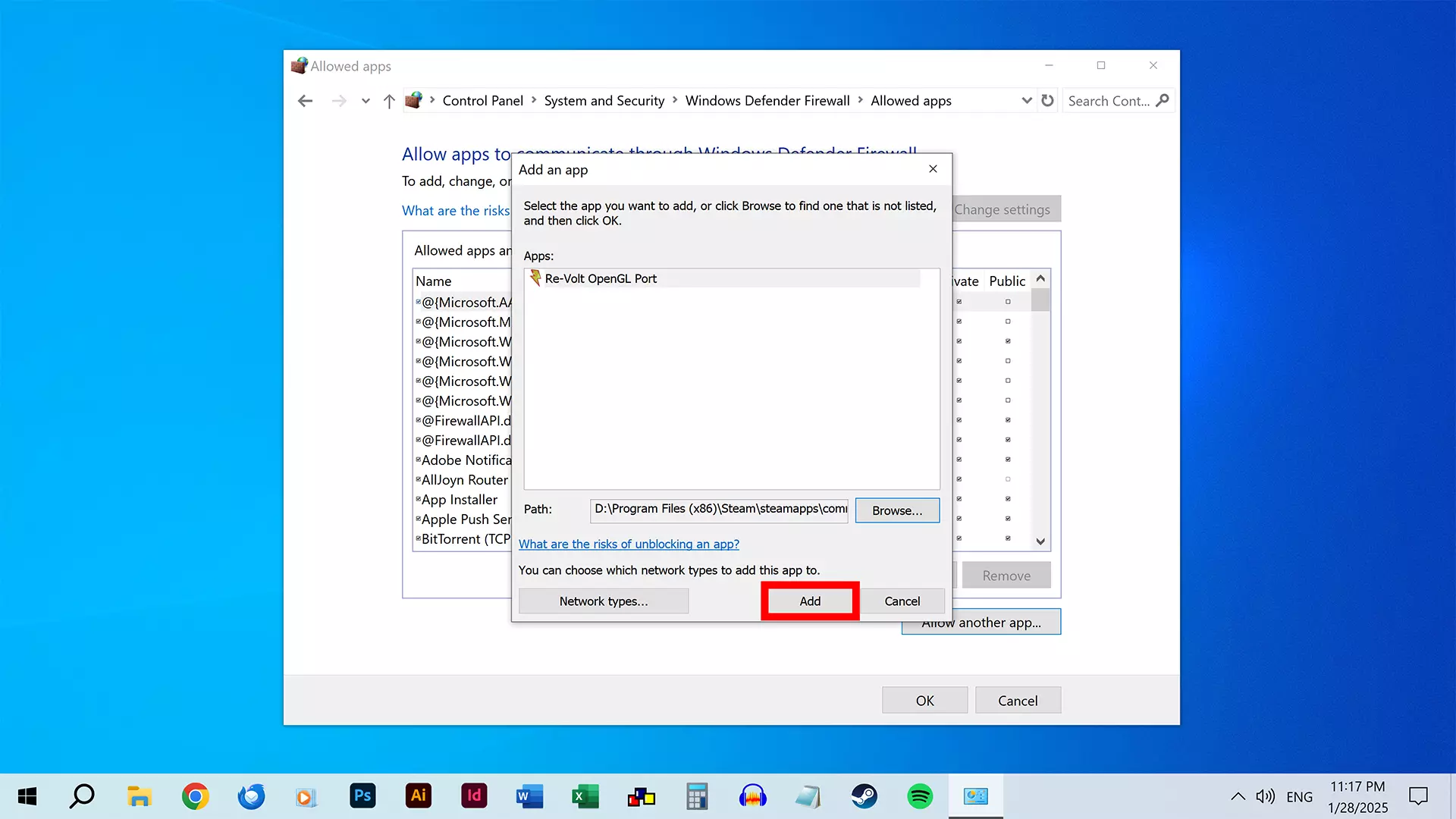Image resolution: width=1456 pixels, height=819 pixels.
Task: Navigate up one folder level
Action: 389,101
